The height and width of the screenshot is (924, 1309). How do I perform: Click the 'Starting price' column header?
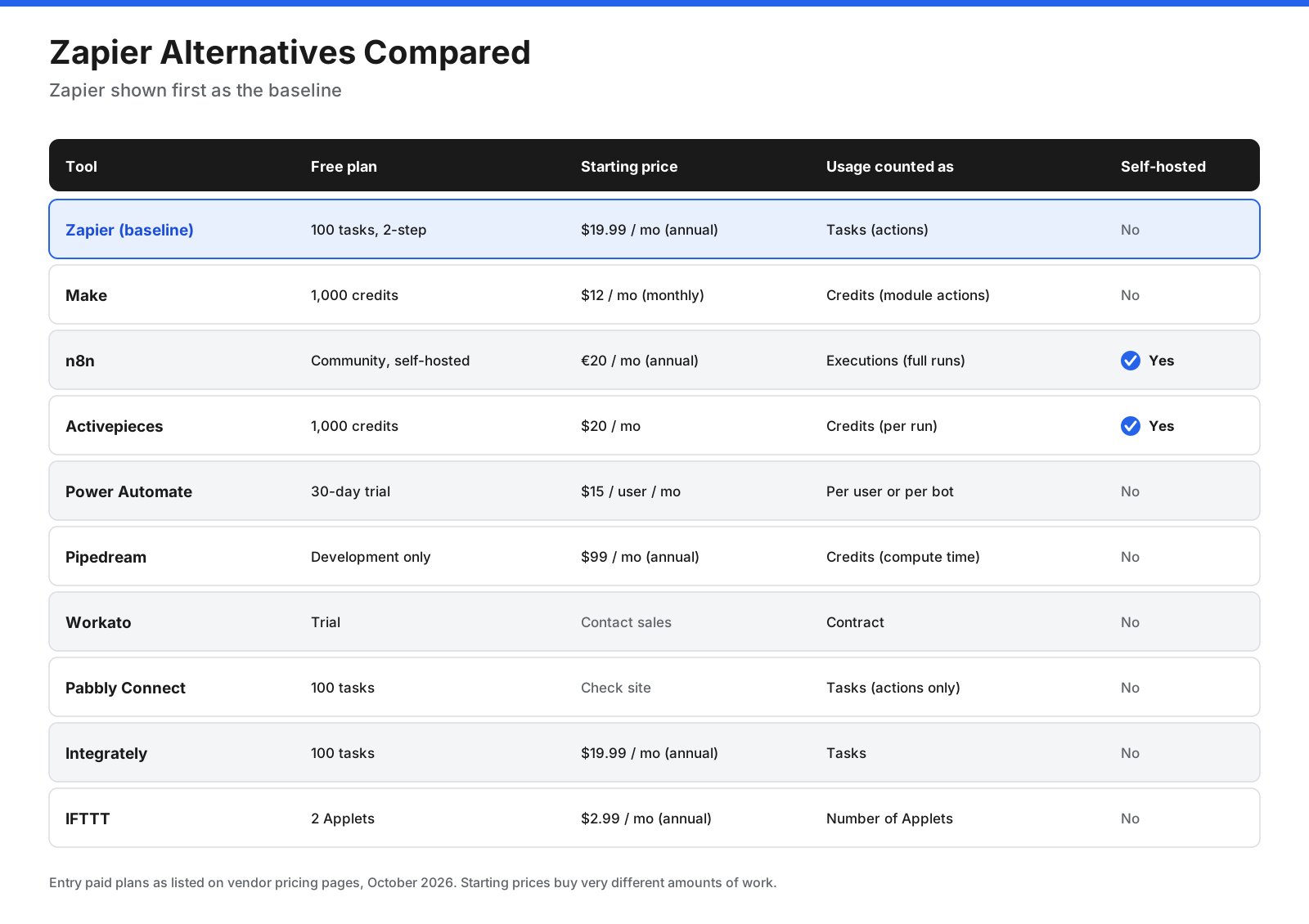629,166
